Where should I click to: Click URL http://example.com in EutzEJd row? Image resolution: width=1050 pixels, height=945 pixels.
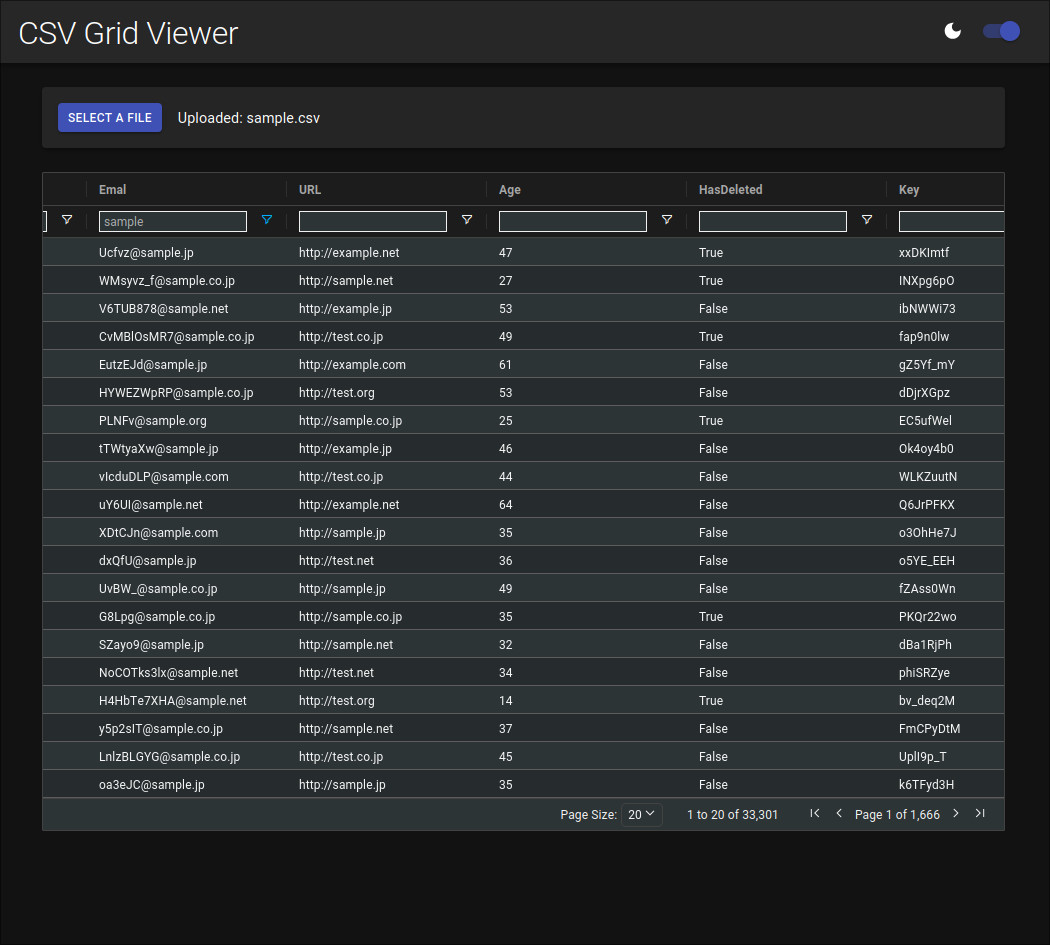352,365
